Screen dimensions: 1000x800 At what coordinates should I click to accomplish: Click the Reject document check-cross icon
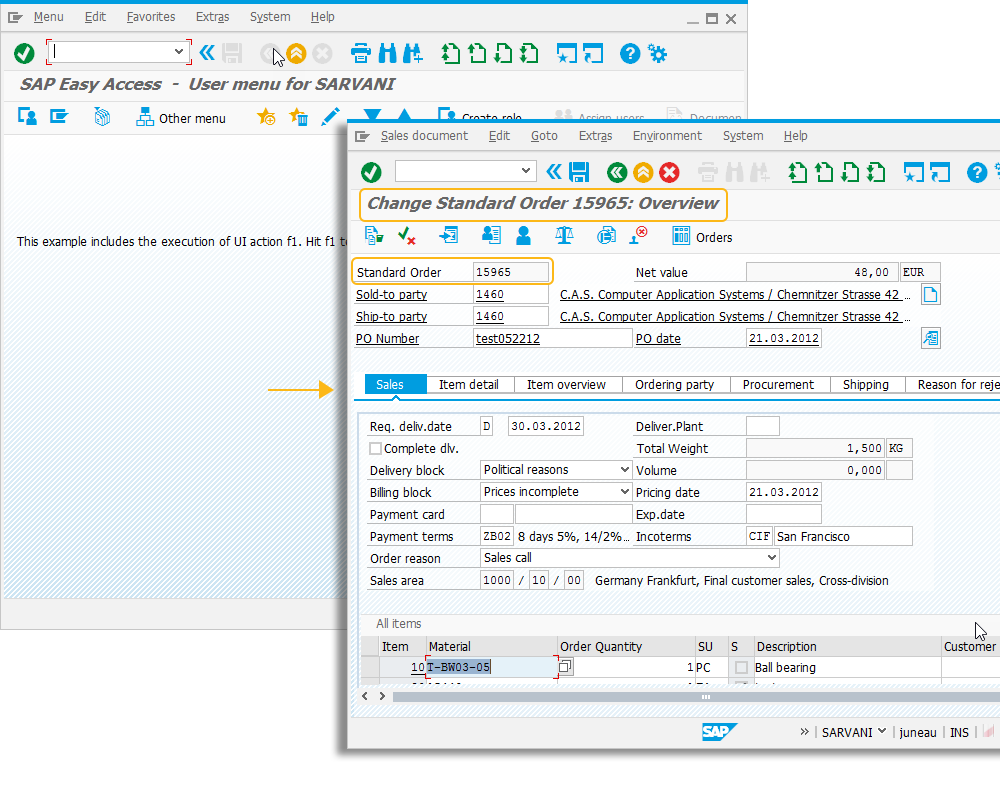click(406, 236)
